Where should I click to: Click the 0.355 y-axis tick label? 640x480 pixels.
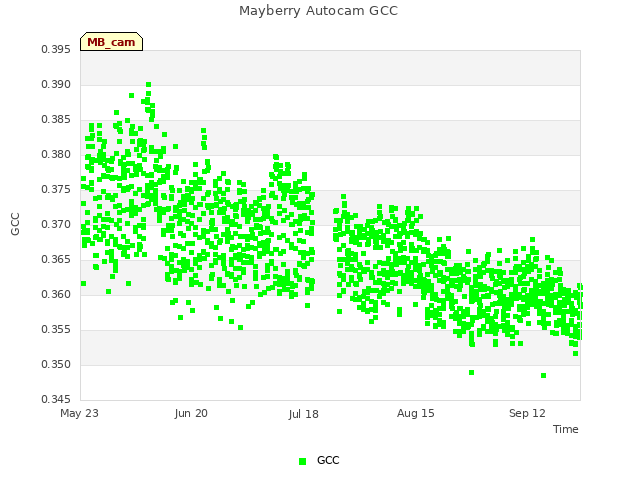[x=56, y=329]
